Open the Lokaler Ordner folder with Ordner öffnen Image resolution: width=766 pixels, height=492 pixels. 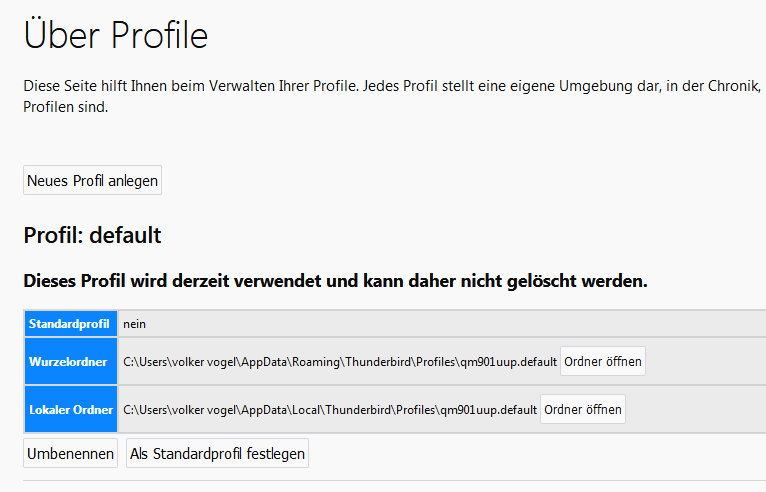[x=583, y=410]
